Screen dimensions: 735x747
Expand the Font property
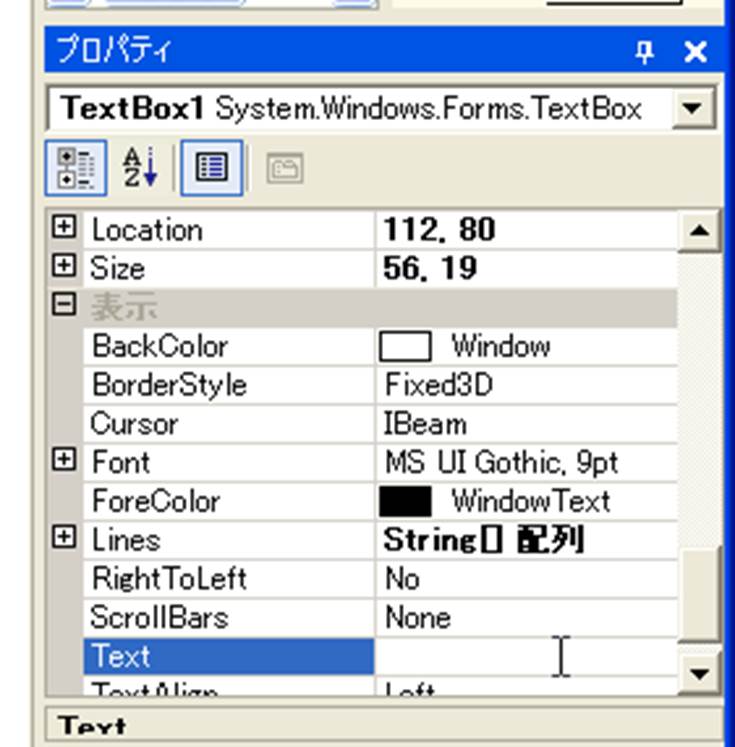coord(64,461)
